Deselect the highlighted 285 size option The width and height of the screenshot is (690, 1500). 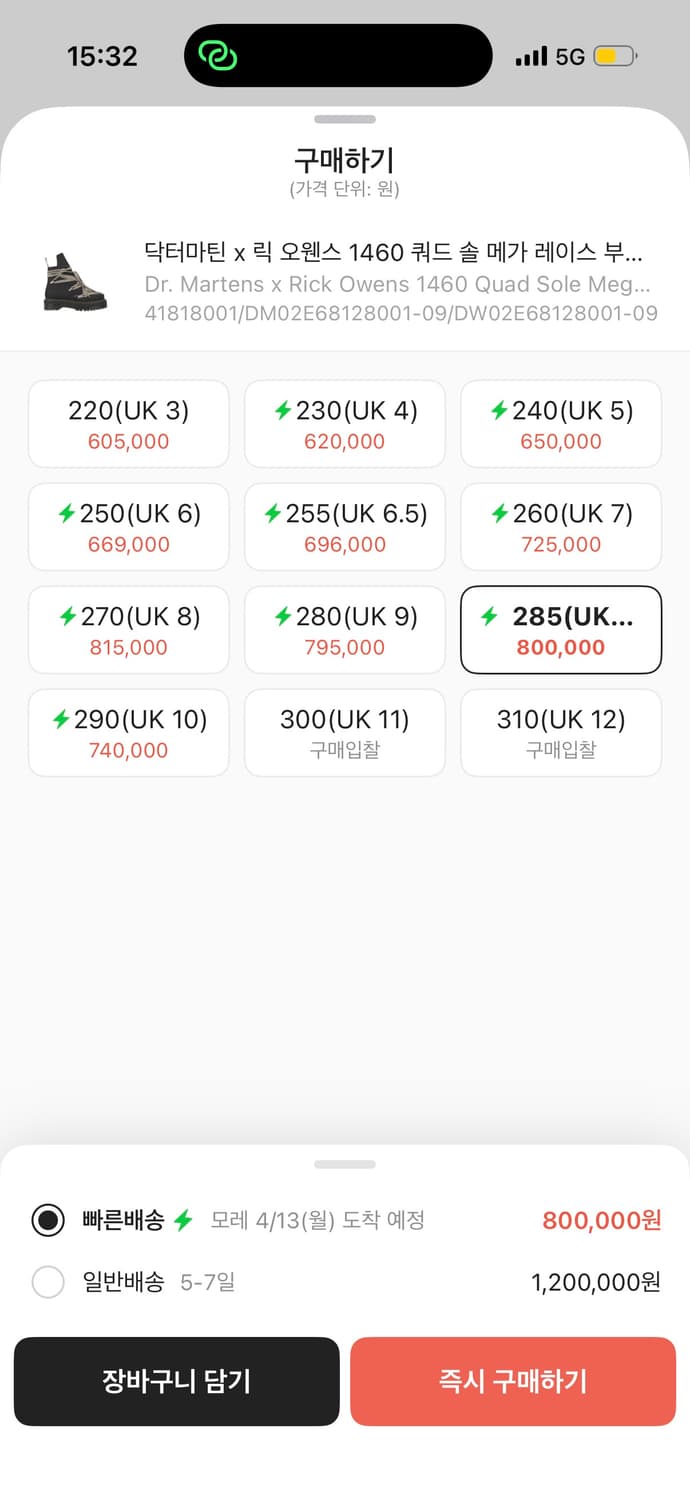click(560, 630)
